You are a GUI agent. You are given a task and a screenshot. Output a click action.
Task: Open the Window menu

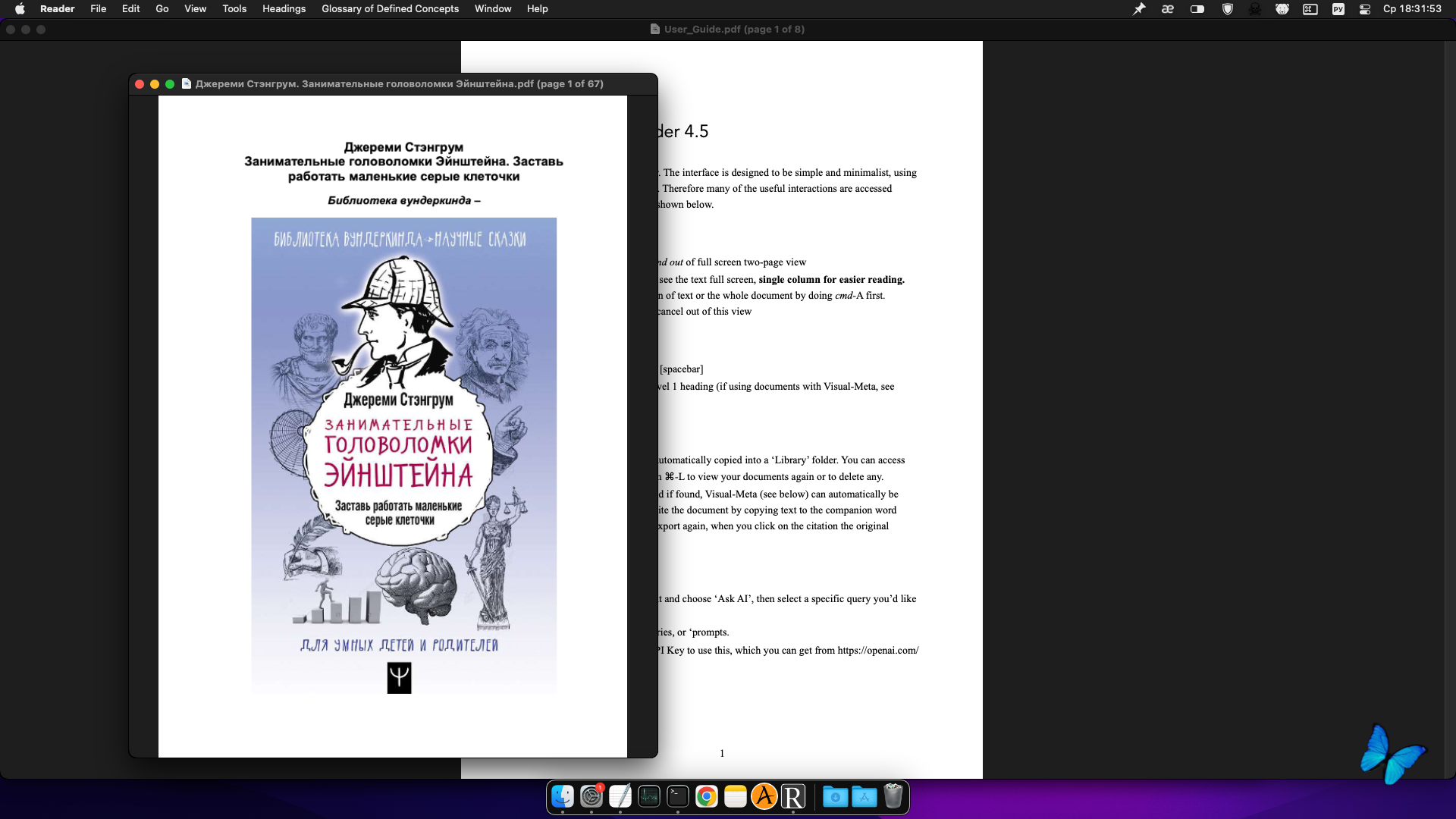pos(493,9)
